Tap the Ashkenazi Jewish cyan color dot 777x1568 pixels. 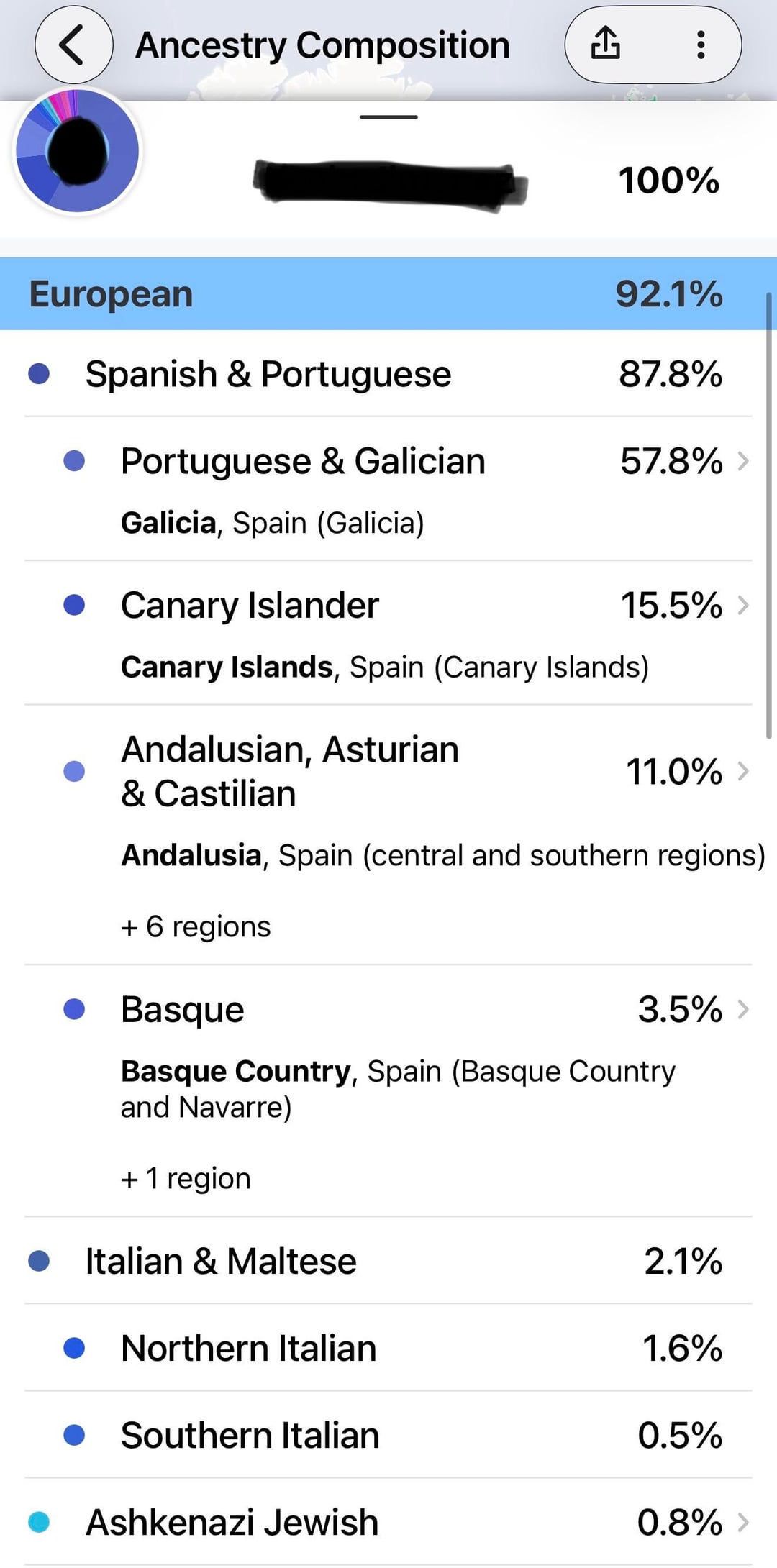pyautogui.click(x=39, y=1523)
